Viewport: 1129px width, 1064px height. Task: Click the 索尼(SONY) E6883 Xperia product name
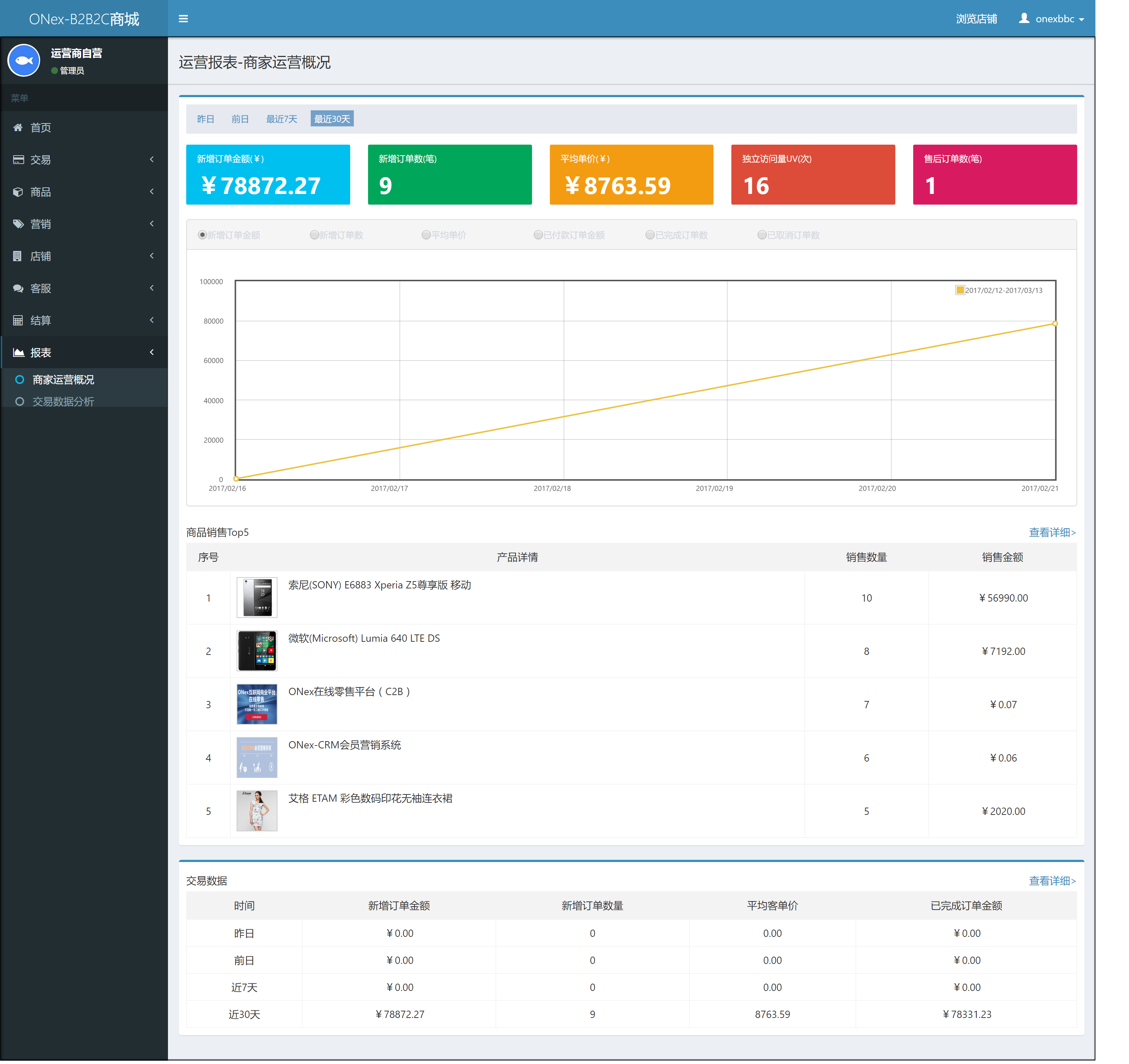tap(380, 585)
